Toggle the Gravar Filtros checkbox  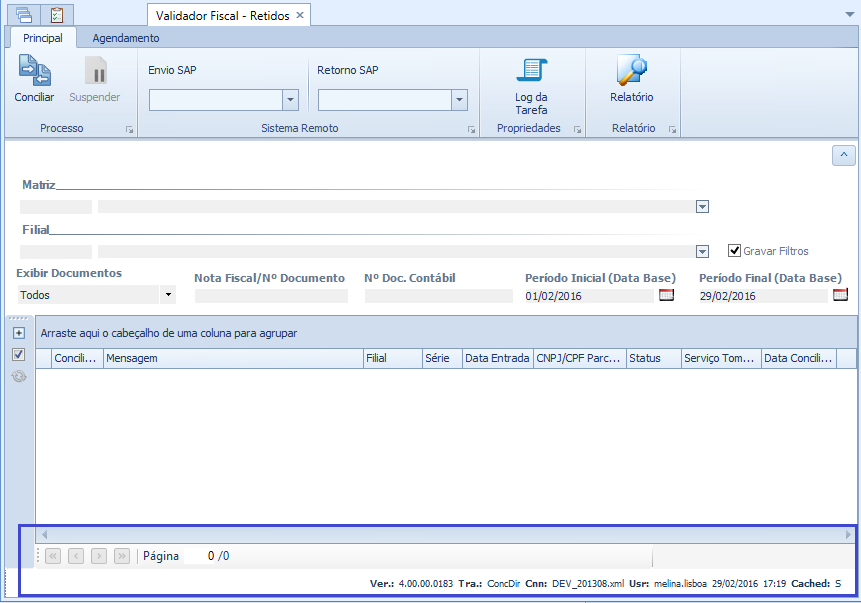[x=734, y=251]
